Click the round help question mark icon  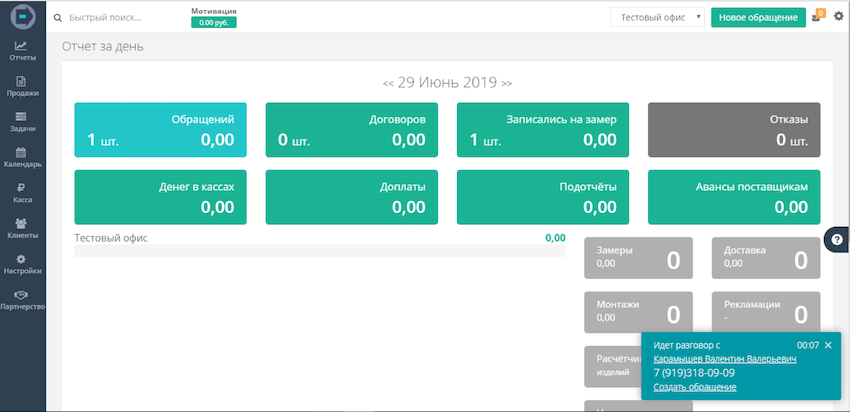(x=838, y=239)
